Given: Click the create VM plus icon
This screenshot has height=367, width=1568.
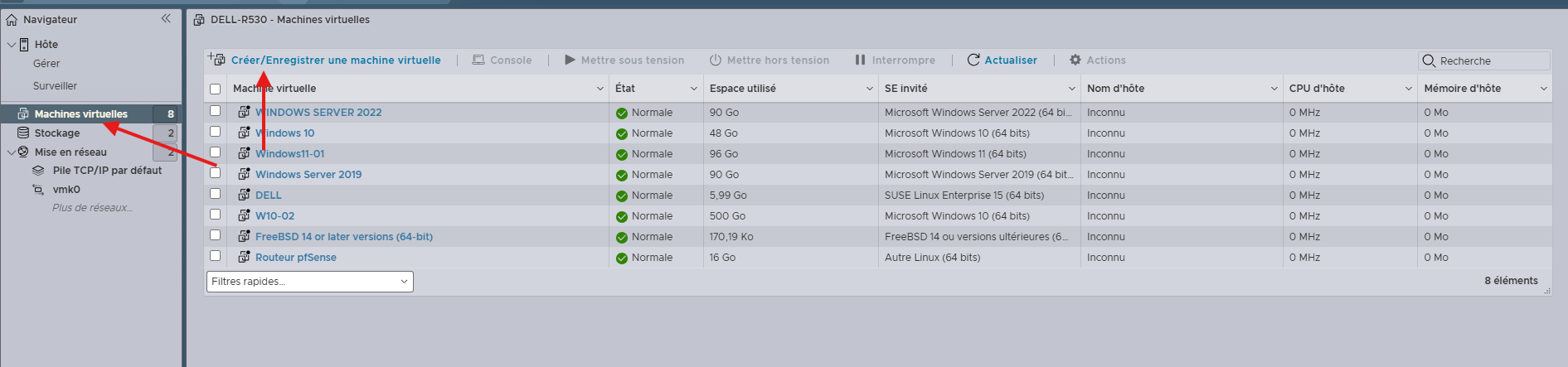Looking at the screenshot, I should (216, 59).
